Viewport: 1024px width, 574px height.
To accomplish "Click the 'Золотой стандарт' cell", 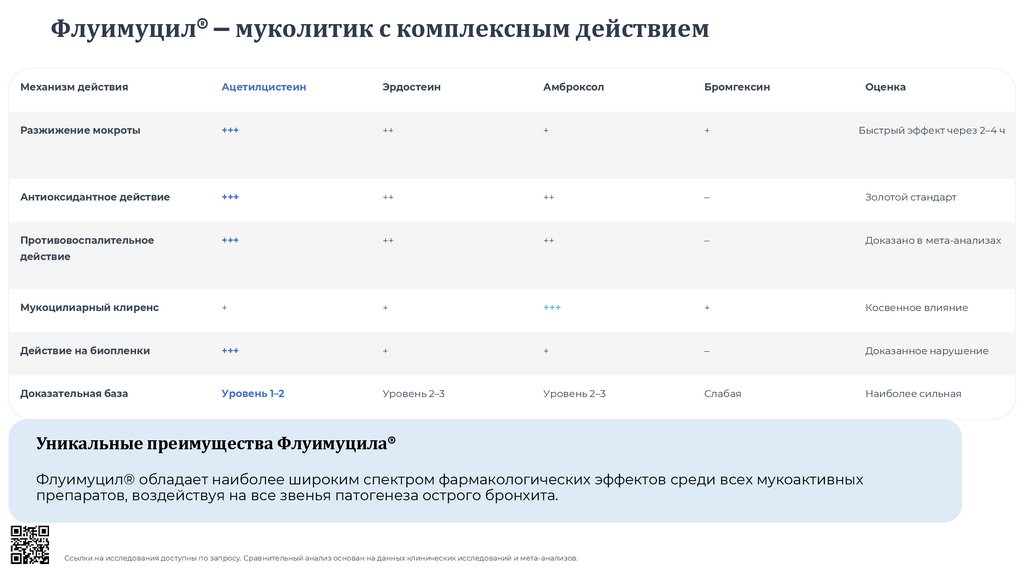I will click(910, 197).
